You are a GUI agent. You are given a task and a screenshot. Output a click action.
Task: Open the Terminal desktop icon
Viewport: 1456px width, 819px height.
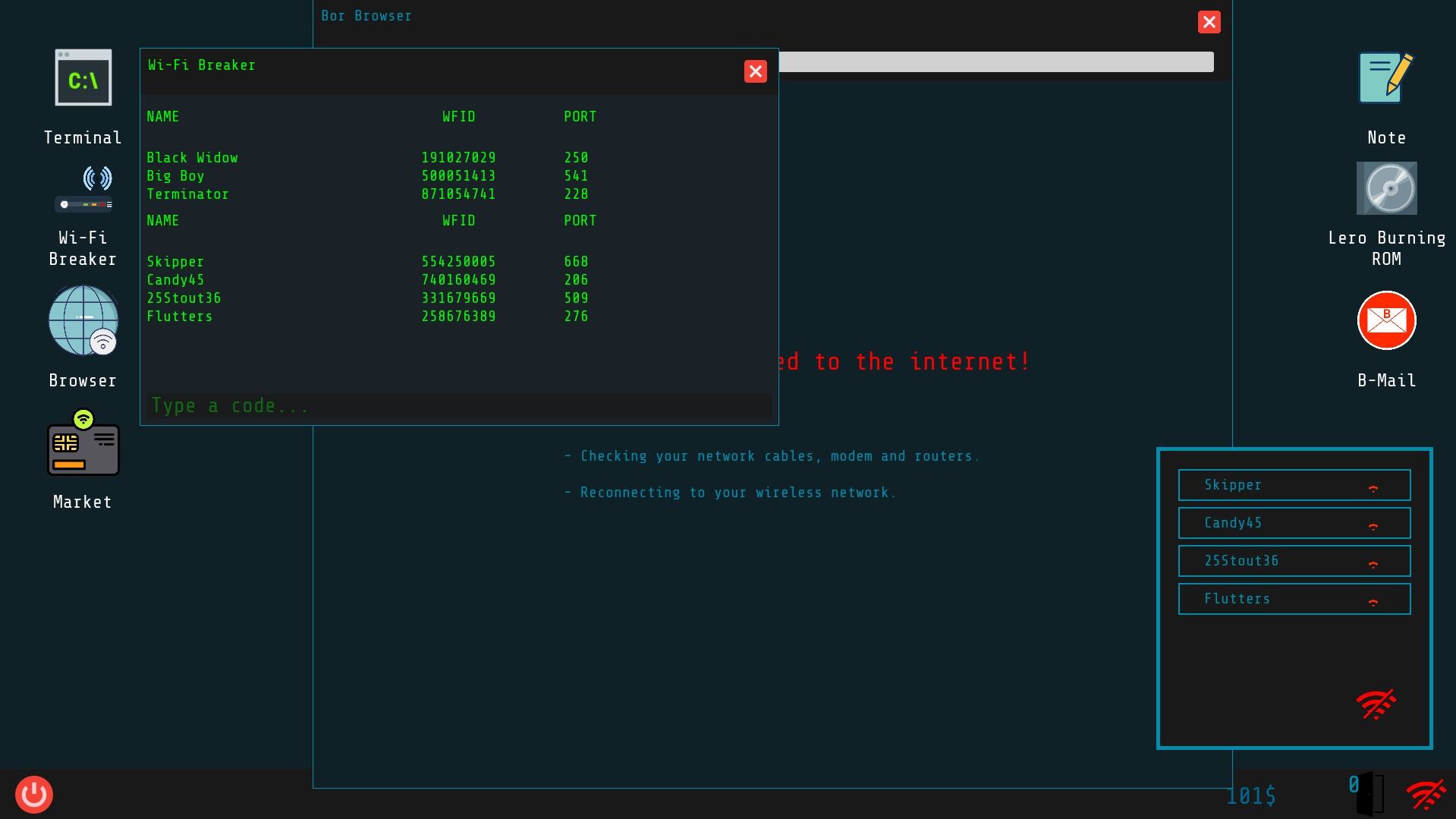coord(83,78)
